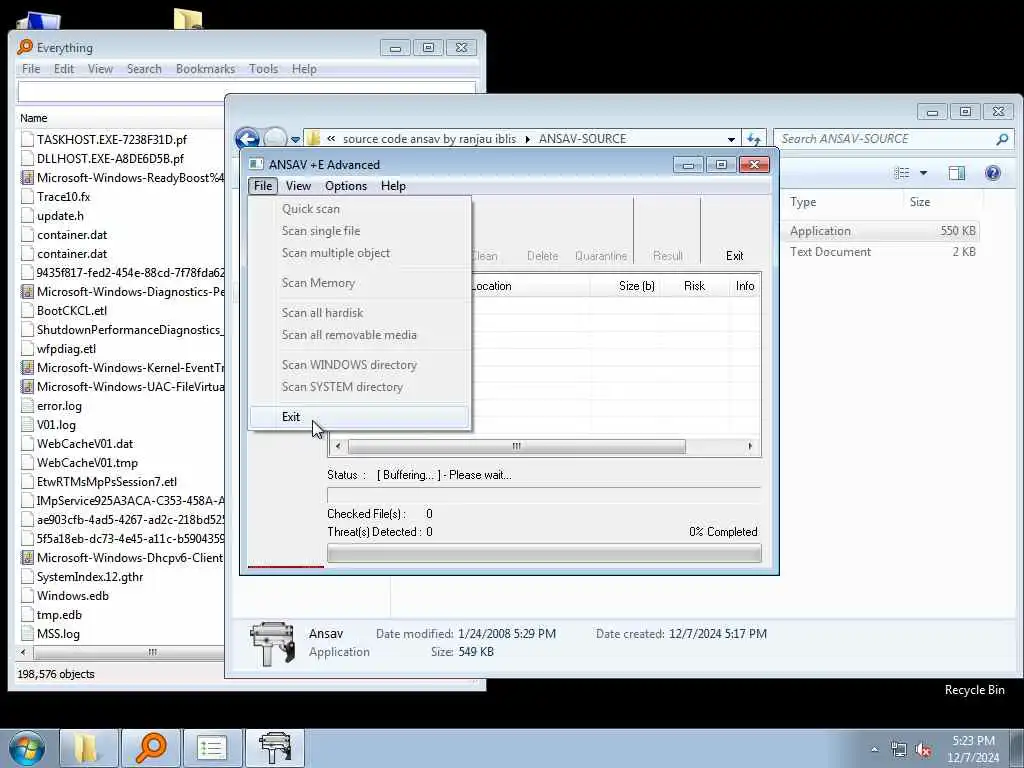Select Scan WINDOWS directory entry
The image size is (1024, 768).
pyautogui.click(x=359, y=365)
